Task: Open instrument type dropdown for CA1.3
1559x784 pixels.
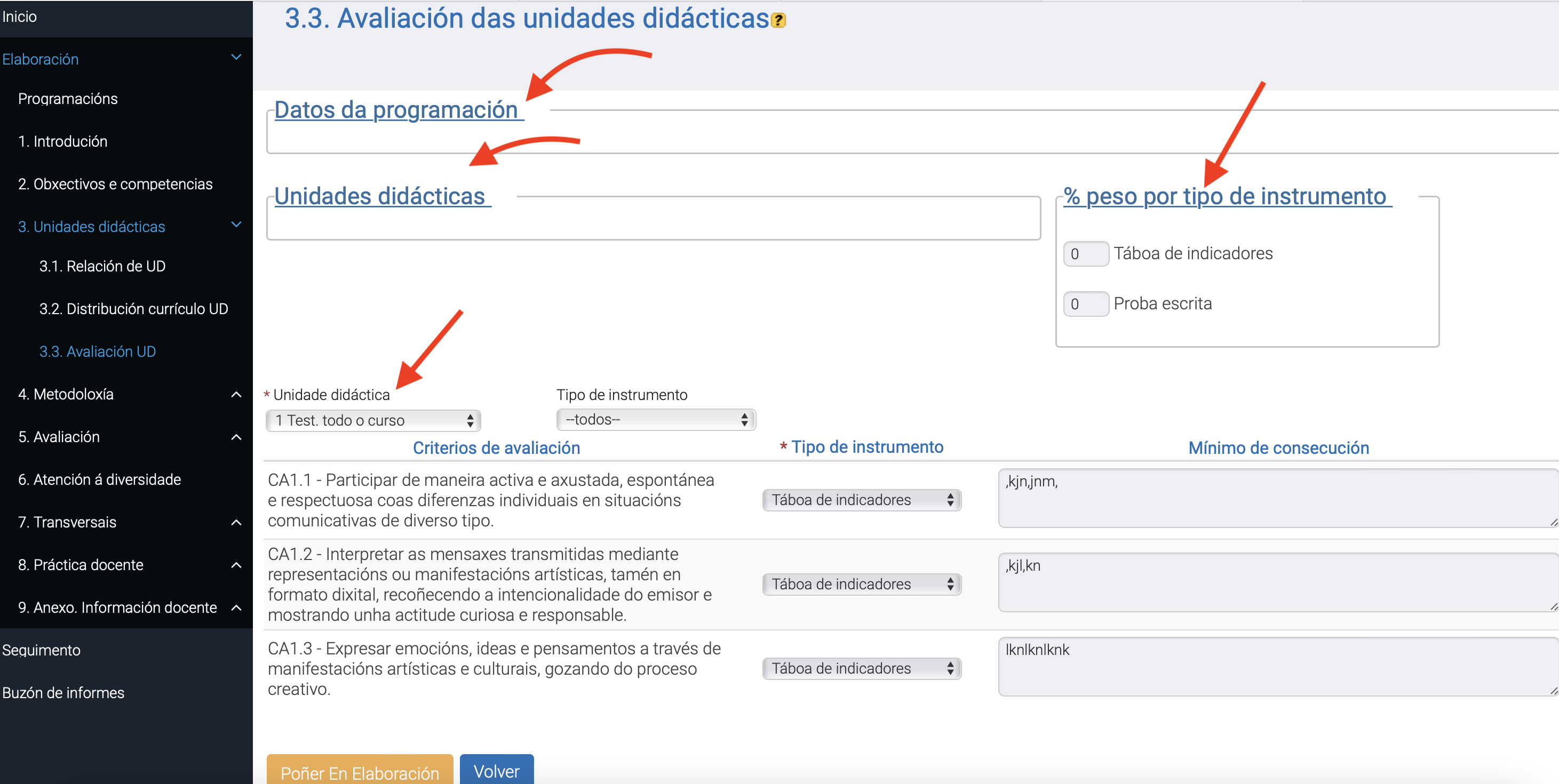Action: 862,668
